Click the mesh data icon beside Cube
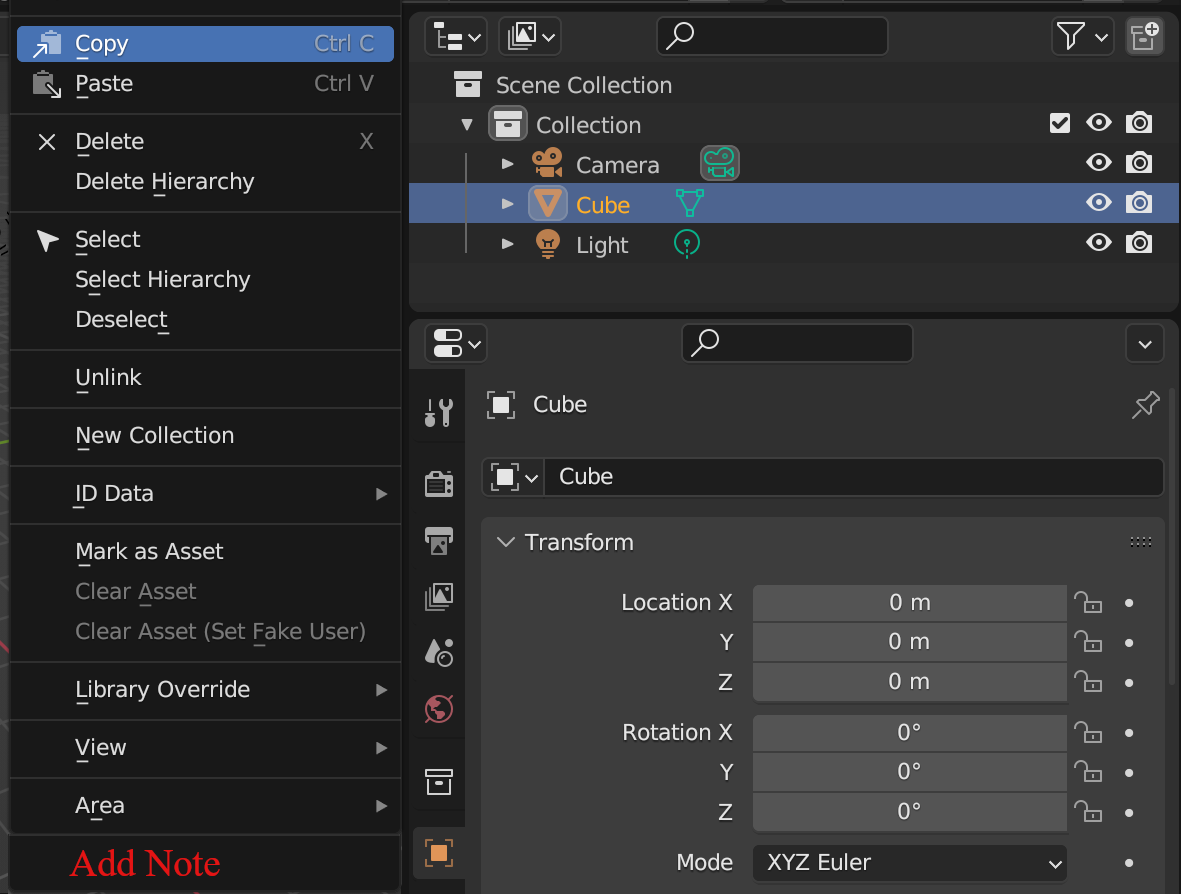1181x894 pixels. (x=689, y=203)
